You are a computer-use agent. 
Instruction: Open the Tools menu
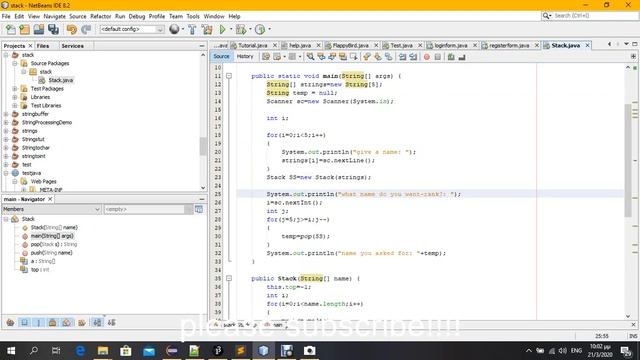tap(193, 16)
